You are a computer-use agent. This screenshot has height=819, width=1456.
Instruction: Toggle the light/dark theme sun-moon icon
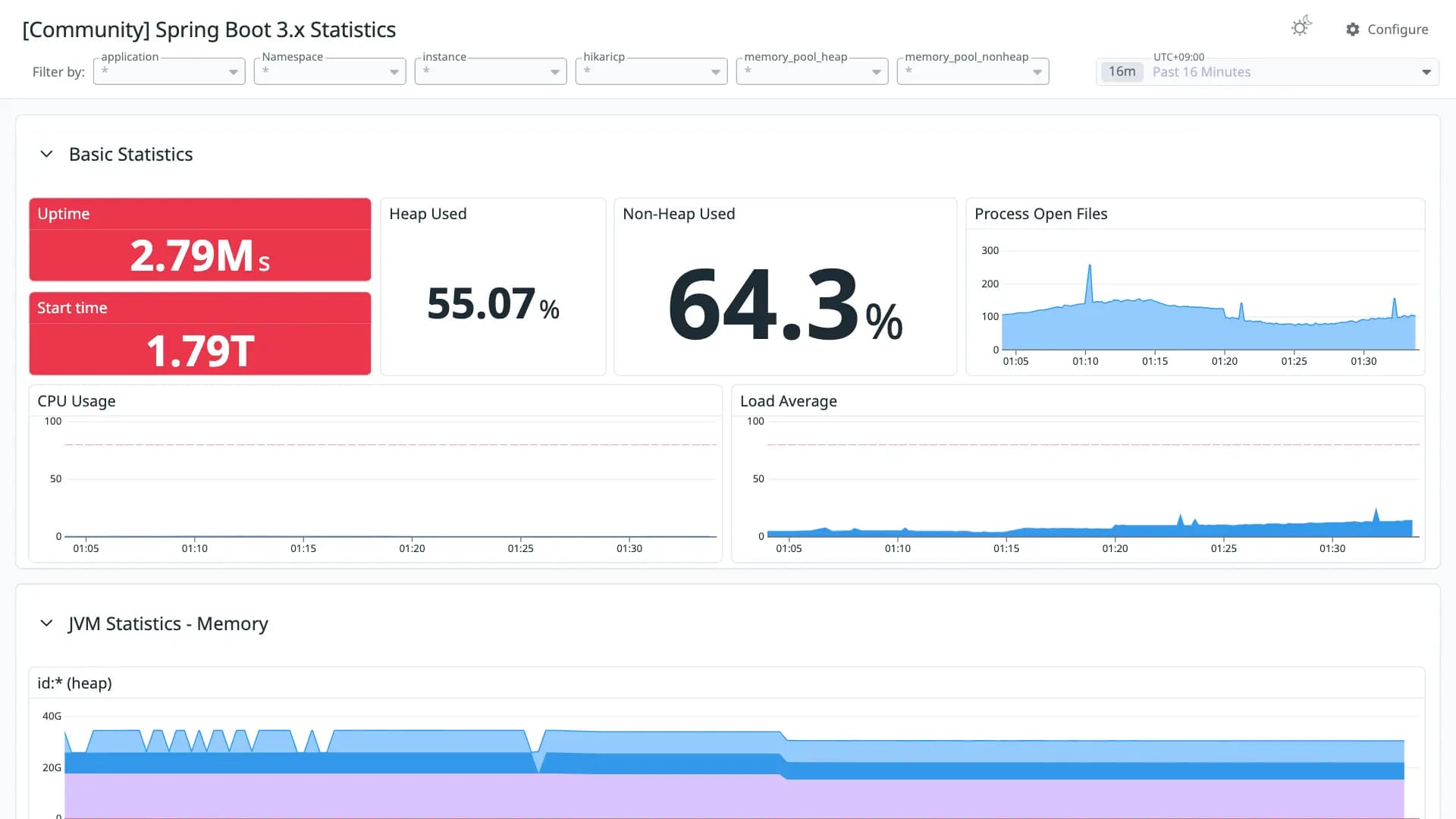point(1301,27)
